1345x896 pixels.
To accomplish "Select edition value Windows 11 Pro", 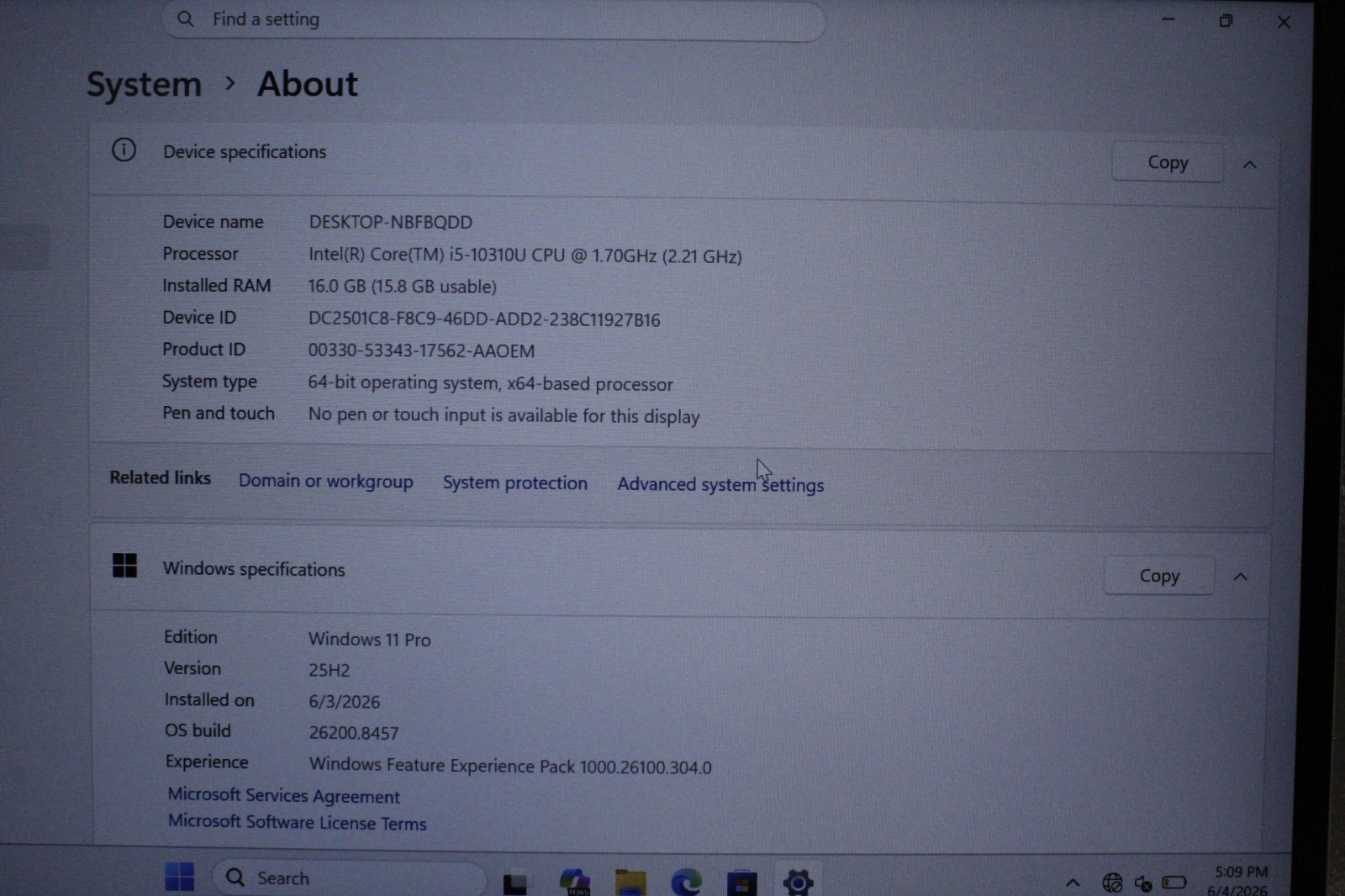I will click(x=369, y=639).
